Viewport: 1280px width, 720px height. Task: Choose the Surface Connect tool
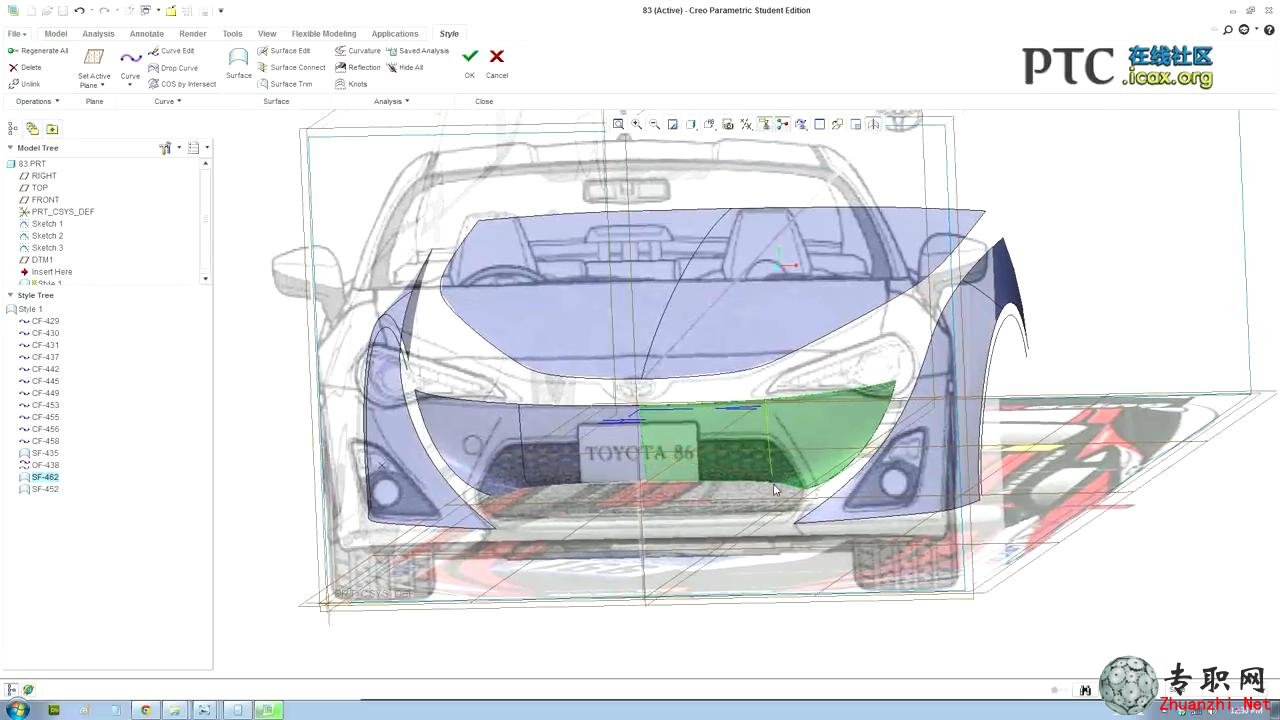[291, 68]
